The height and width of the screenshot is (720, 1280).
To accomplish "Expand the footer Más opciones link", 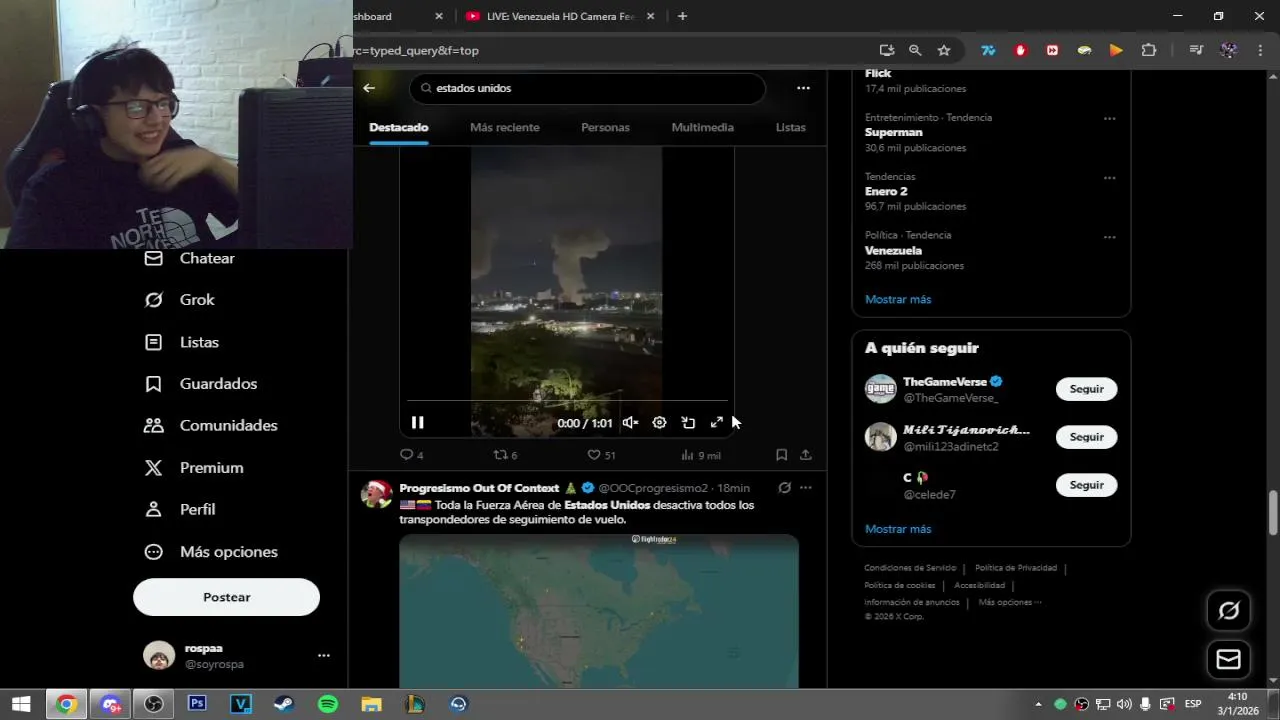I will tap(1010, 602).
